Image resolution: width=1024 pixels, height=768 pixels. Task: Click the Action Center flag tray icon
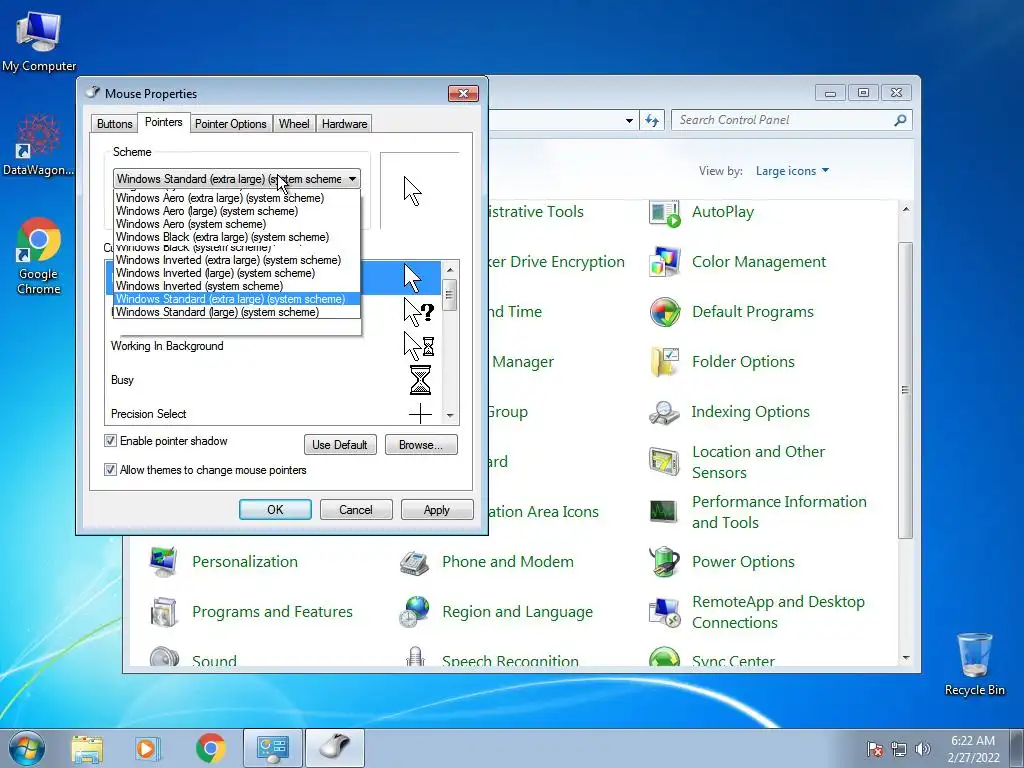pyautogui.click(x=875, y=749)
